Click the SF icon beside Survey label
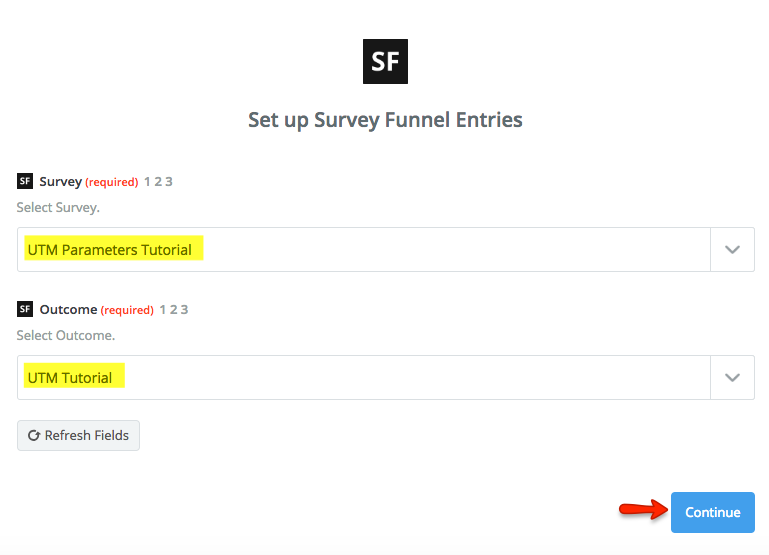This screenshot has width=769, height=555. [x=25, y=181]
